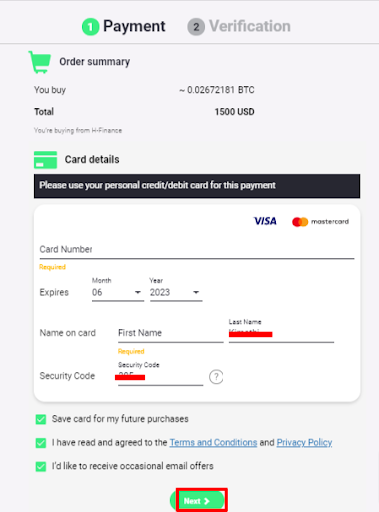Screen dimensions: 379x512
Task: Open the expiry Month dropdown
Action: 118,293
